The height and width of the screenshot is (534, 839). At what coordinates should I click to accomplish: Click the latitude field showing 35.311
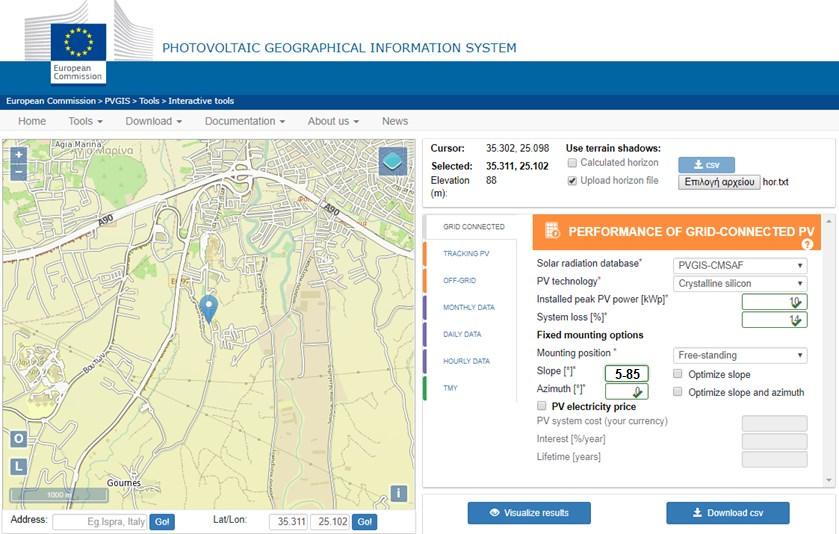point(288,522)
